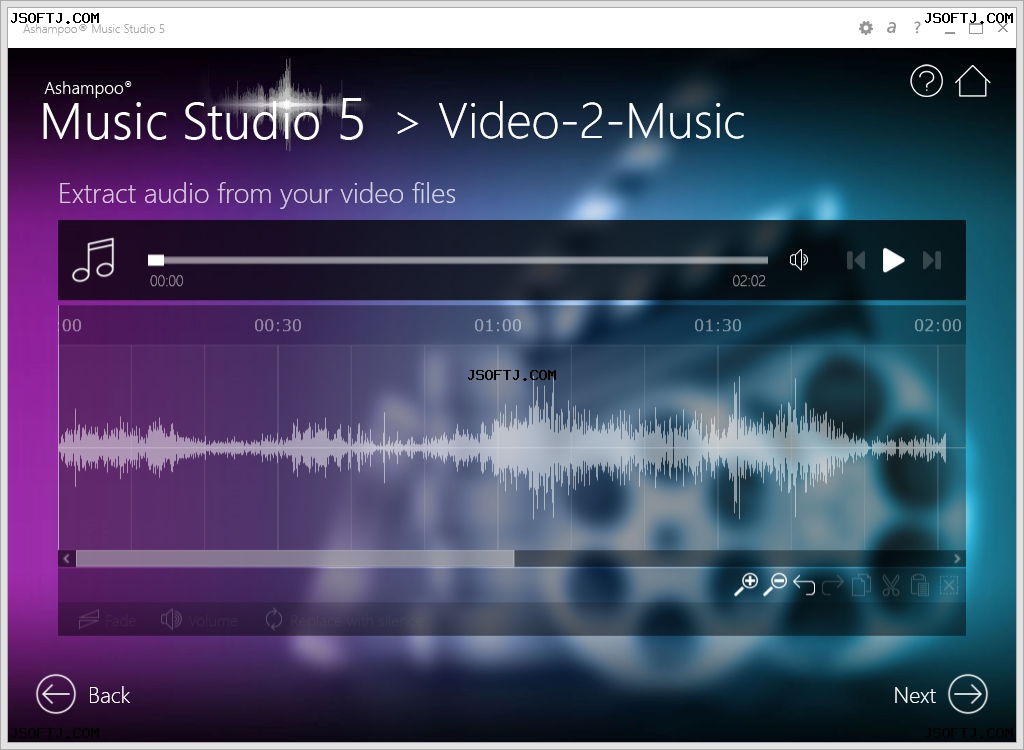Image resolution: width=1024 pixels, height=750 pixels.
Task: Open settings gear in title bar
Action: click(x=865, y=28)
